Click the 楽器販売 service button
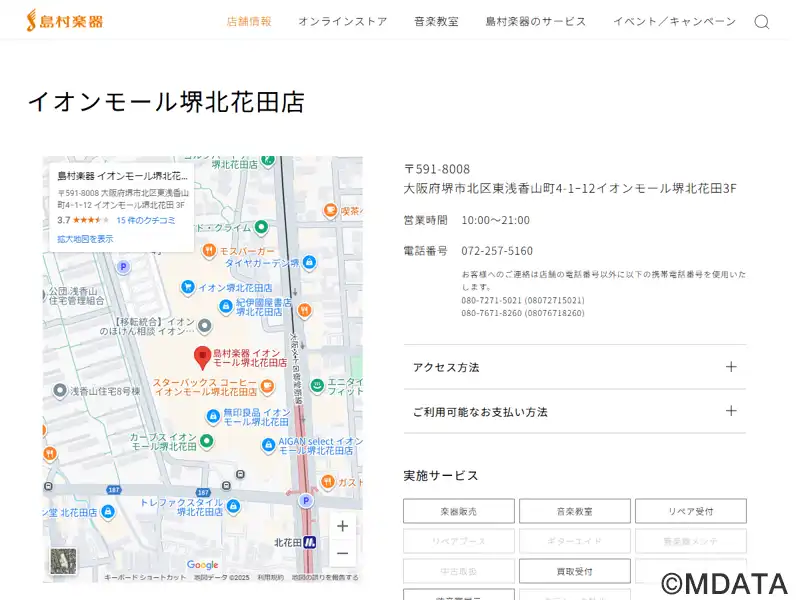This screenshot has height=600, width=800. 459,511
